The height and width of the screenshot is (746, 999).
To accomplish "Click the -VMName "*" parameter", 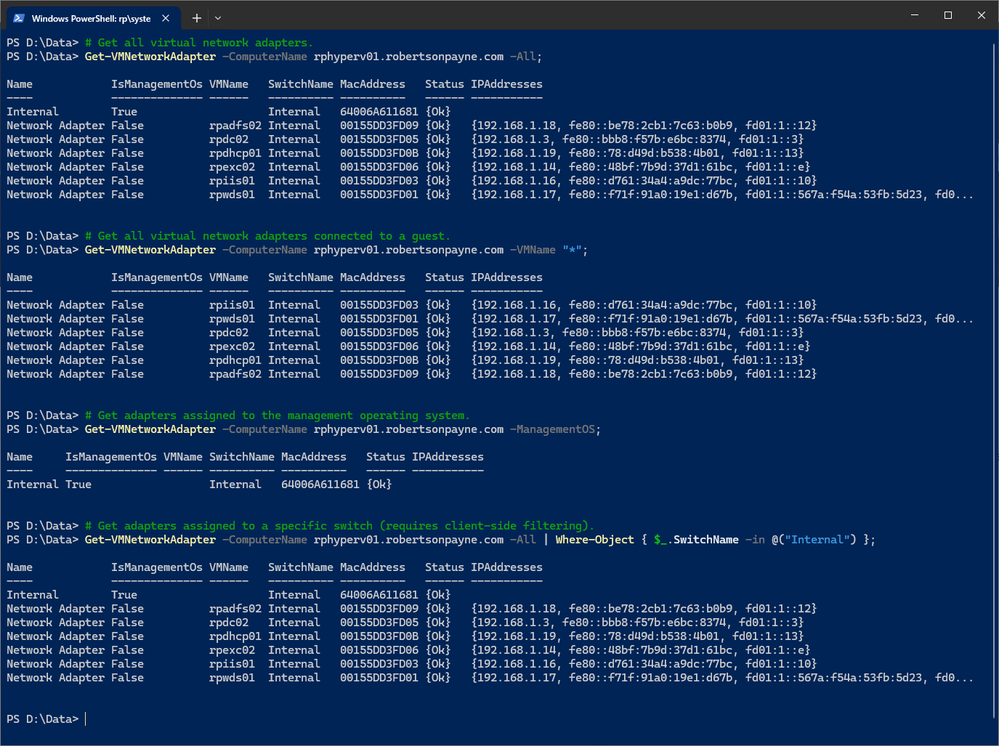I will 546,250.
